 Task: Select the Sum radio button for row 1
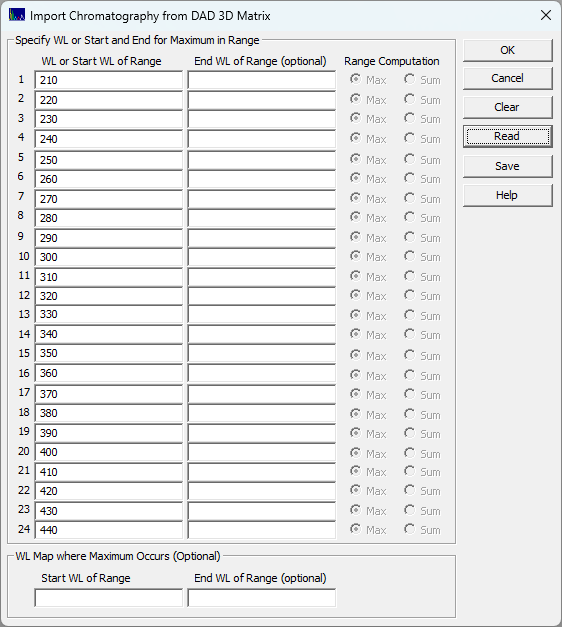(422, 80)
